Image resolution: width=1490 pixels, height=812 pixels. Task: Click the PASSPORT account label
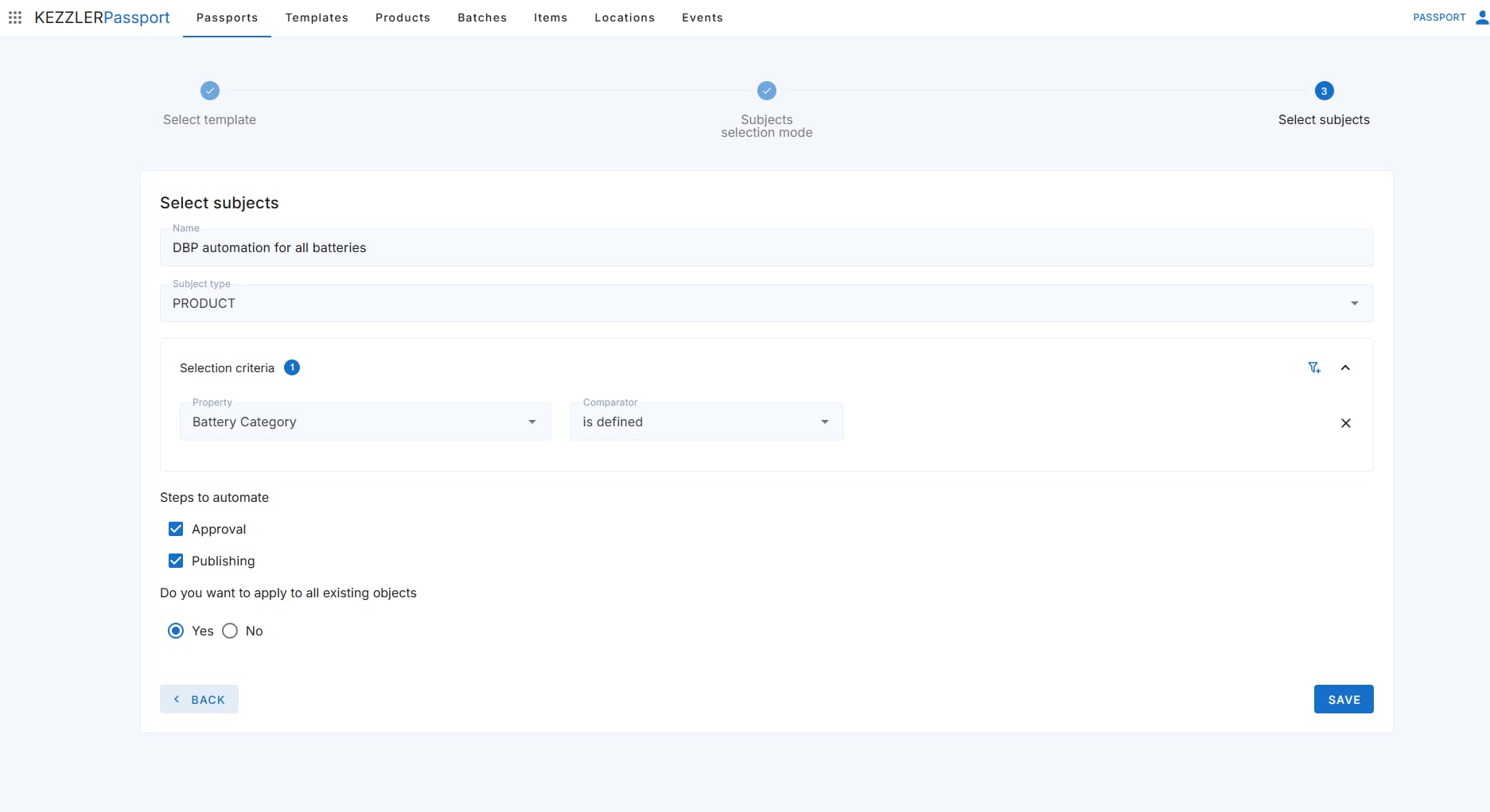tap(1439, 17)
